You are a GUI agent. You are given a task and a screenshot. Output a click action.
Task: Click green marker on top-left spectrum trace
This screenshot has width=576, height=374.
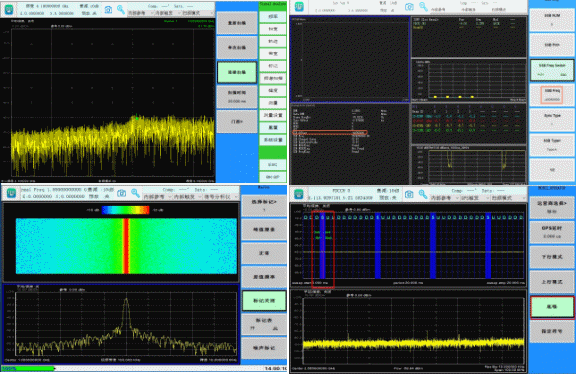pyautogui.click(x=137, y=118)
